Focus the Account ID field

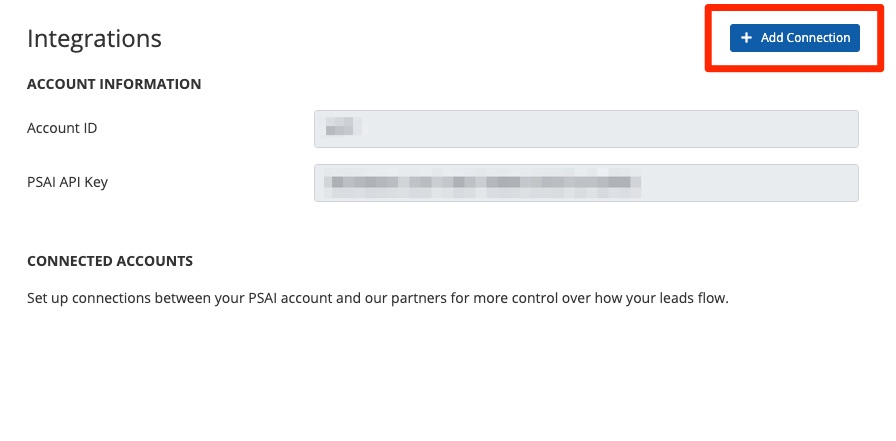(x=586, y=128)
